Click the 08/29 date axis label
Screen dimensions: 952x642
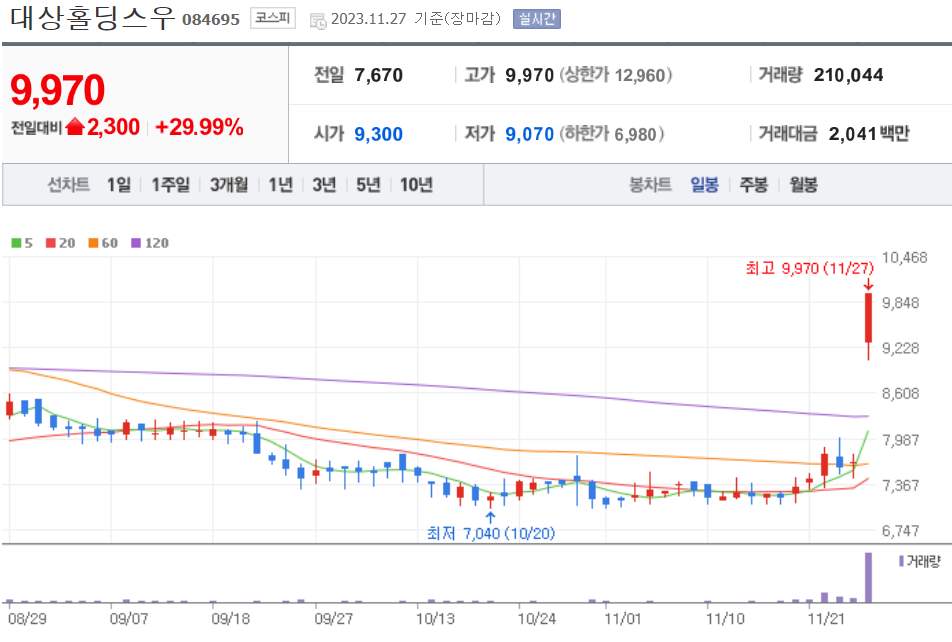[27, 619]
